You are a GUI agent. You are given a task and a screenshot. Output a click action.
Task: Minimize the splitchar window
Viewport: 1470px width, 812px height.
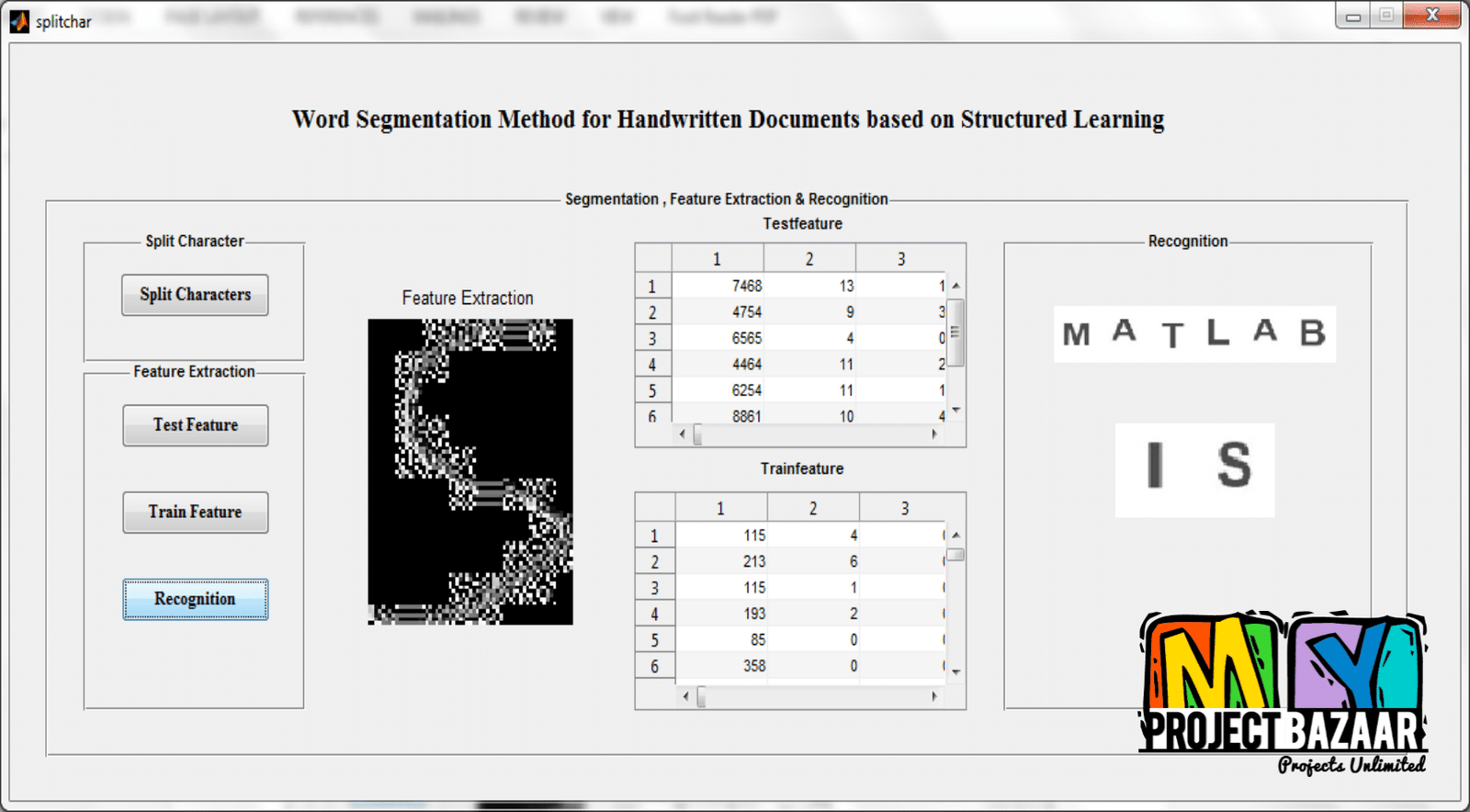click(x=1352, y=16)
